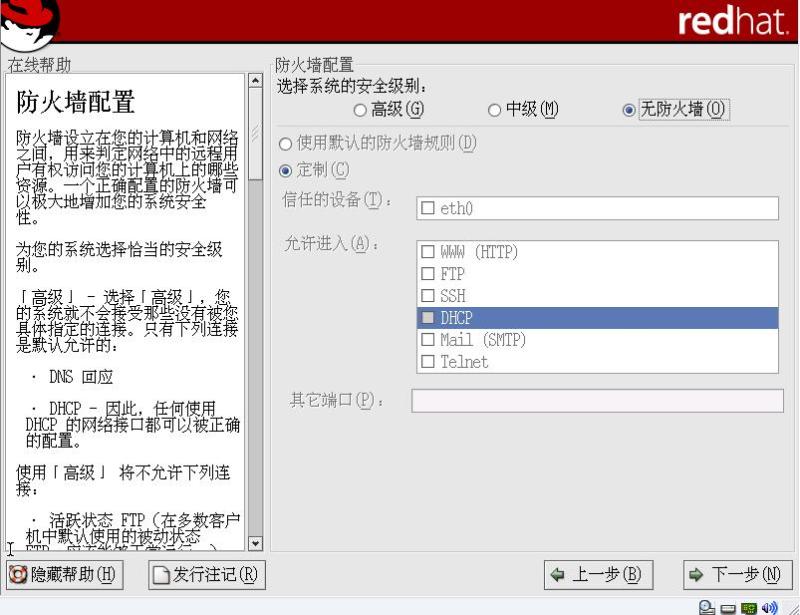This screenshot has width=800, height=615.
Task: Select 使用默认的防火墙规则 radio option
Action: click(286, 144)
